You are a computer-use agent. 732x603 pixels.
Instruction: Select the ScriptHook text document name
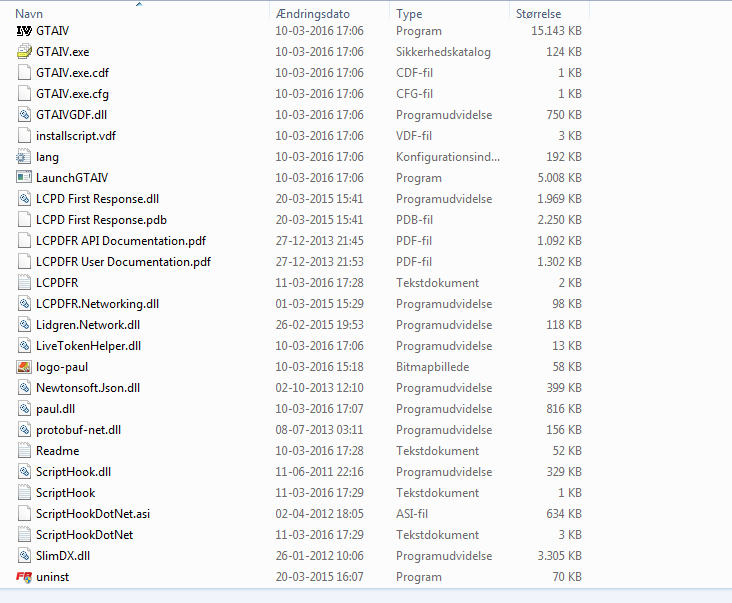click(65, 493)
